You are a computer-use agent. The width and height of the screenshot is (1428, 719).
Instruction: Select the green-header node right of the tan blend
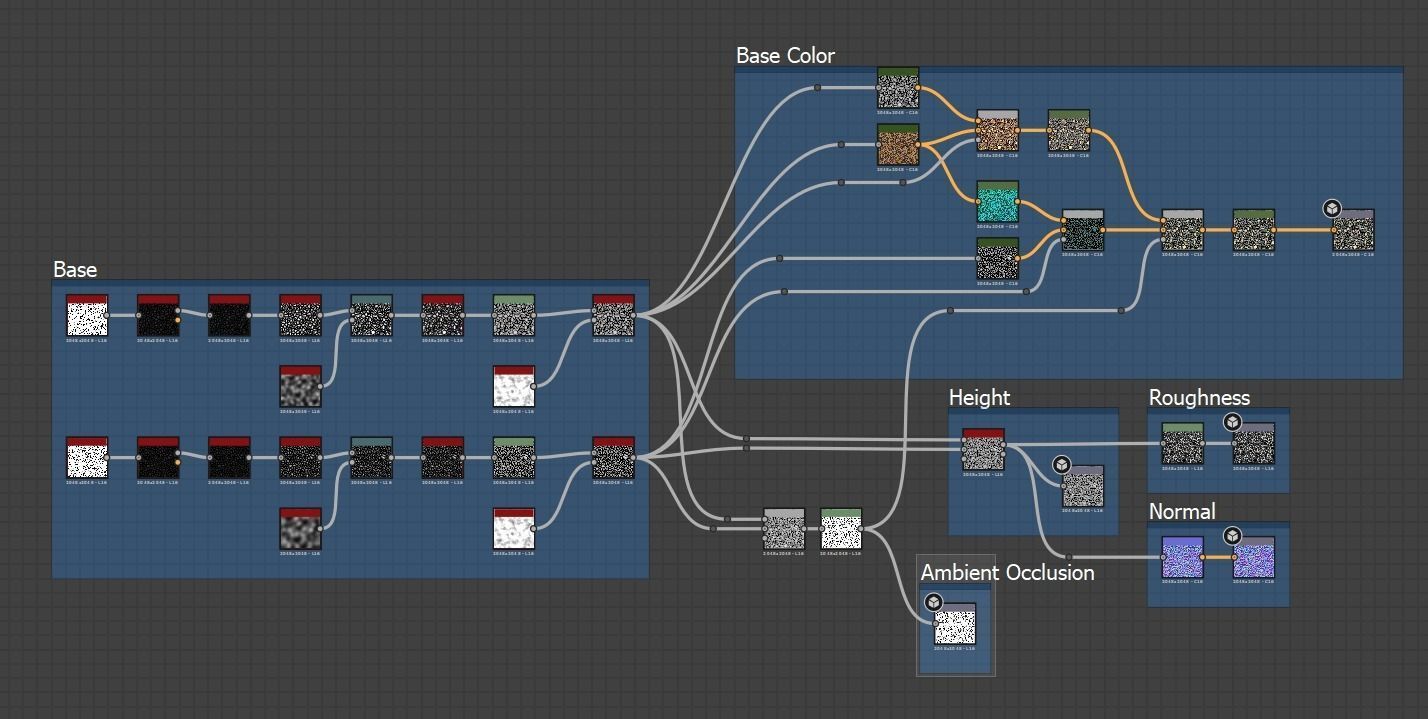1069,130
